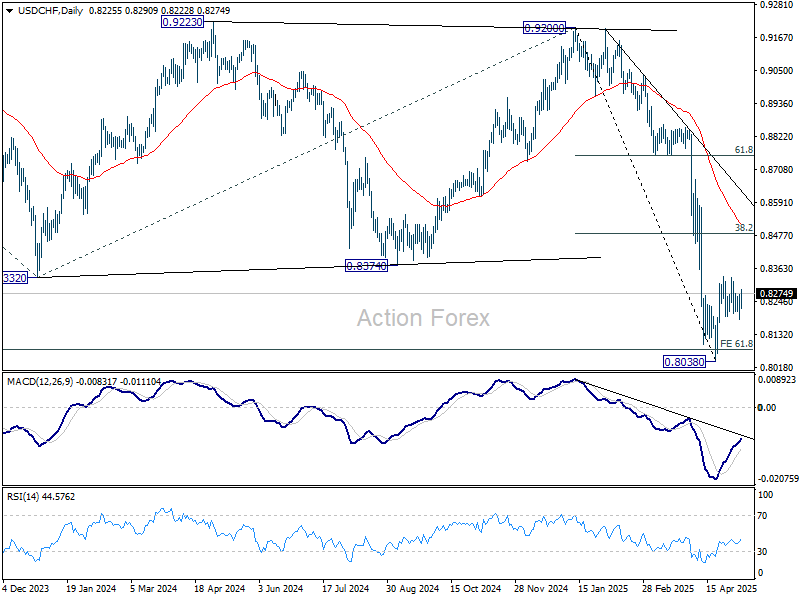This screenshot has height=600, width=800.
Task: Click the 0.92000 peak price label
Action: [549, 29]
